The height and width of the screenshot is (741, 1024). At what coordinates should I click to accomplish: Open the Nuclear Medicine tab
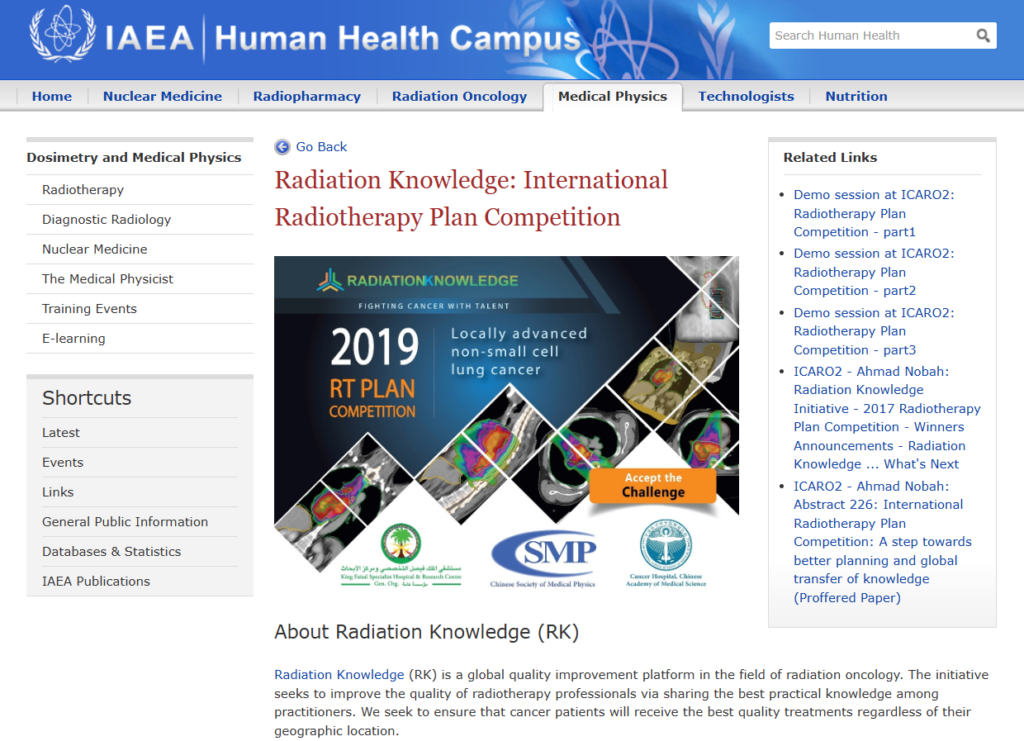[162, 96]
